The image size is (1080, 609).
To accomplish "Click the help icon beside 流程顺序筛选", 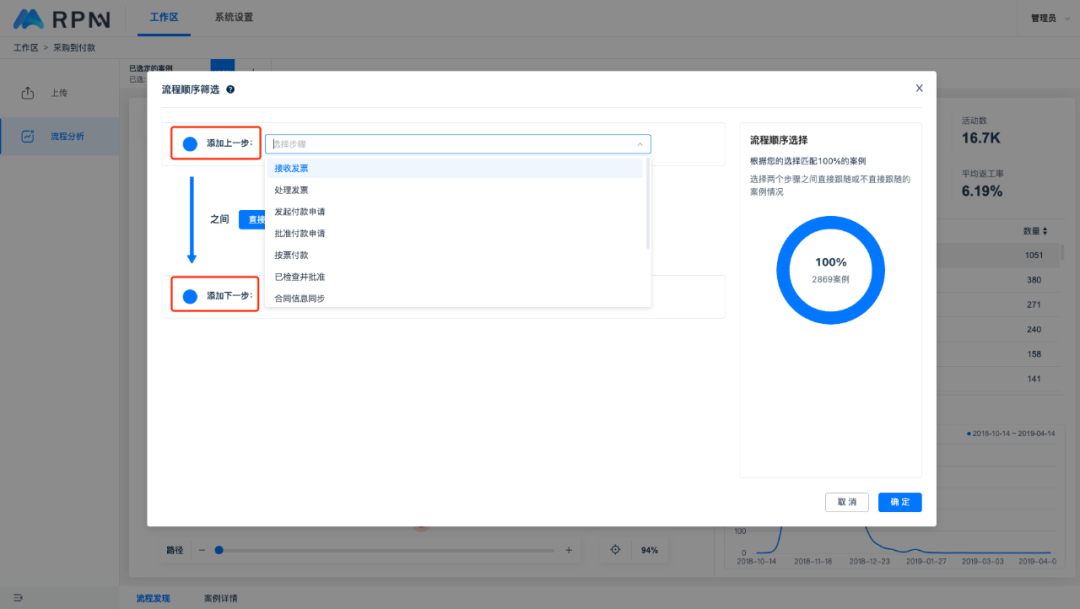I will point(231,89).
